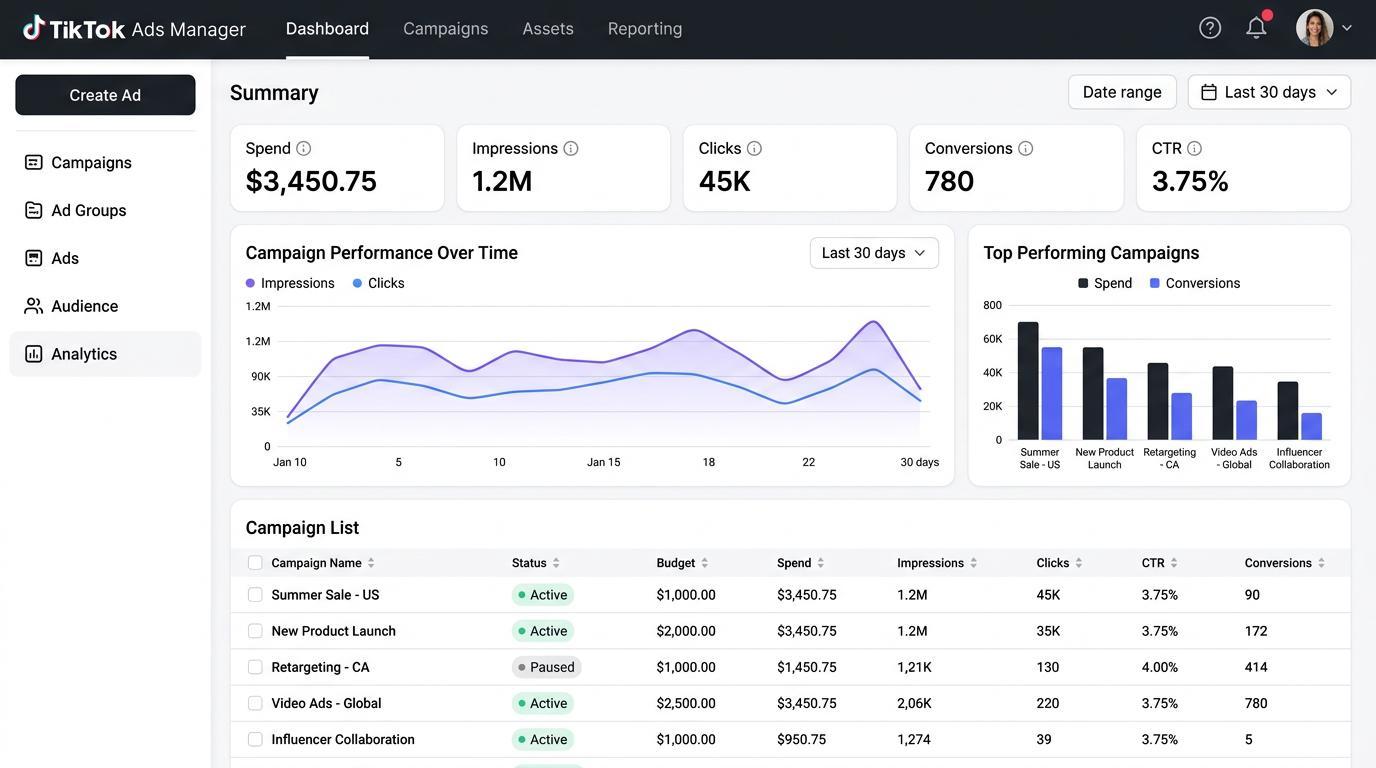Open the chart's Last 30 days dropdown
1376x768 pixels.
tap(874, 253)
